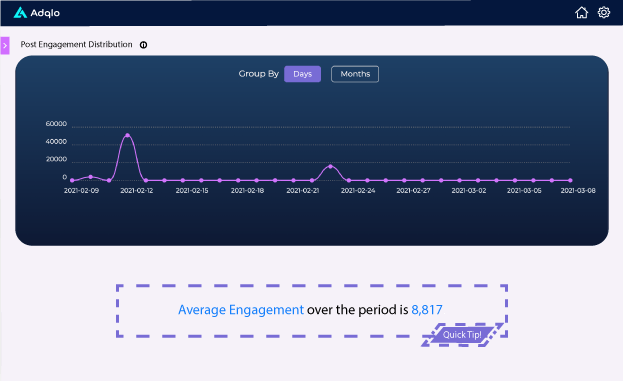Click the 2021-02-27 axis label

pos(413,191)
